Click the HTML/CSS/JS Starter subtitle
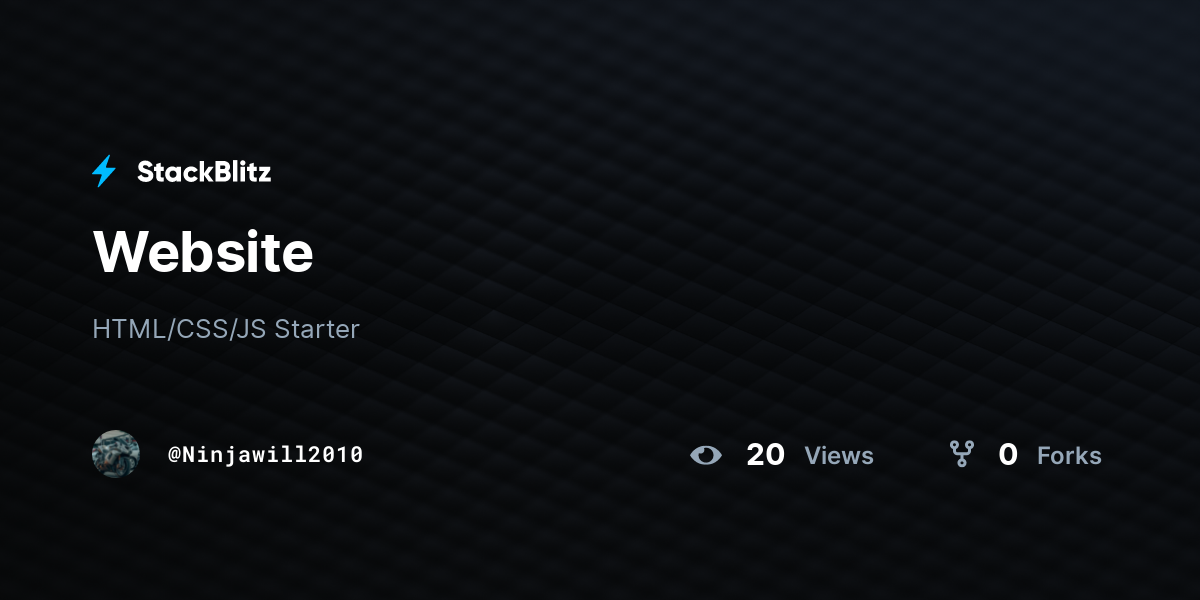 (226, 328)
